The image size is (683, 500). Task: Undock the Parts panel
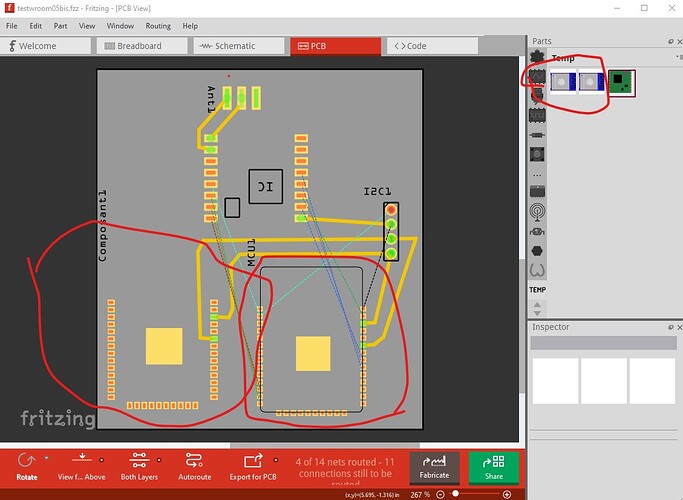coord(670,41)
